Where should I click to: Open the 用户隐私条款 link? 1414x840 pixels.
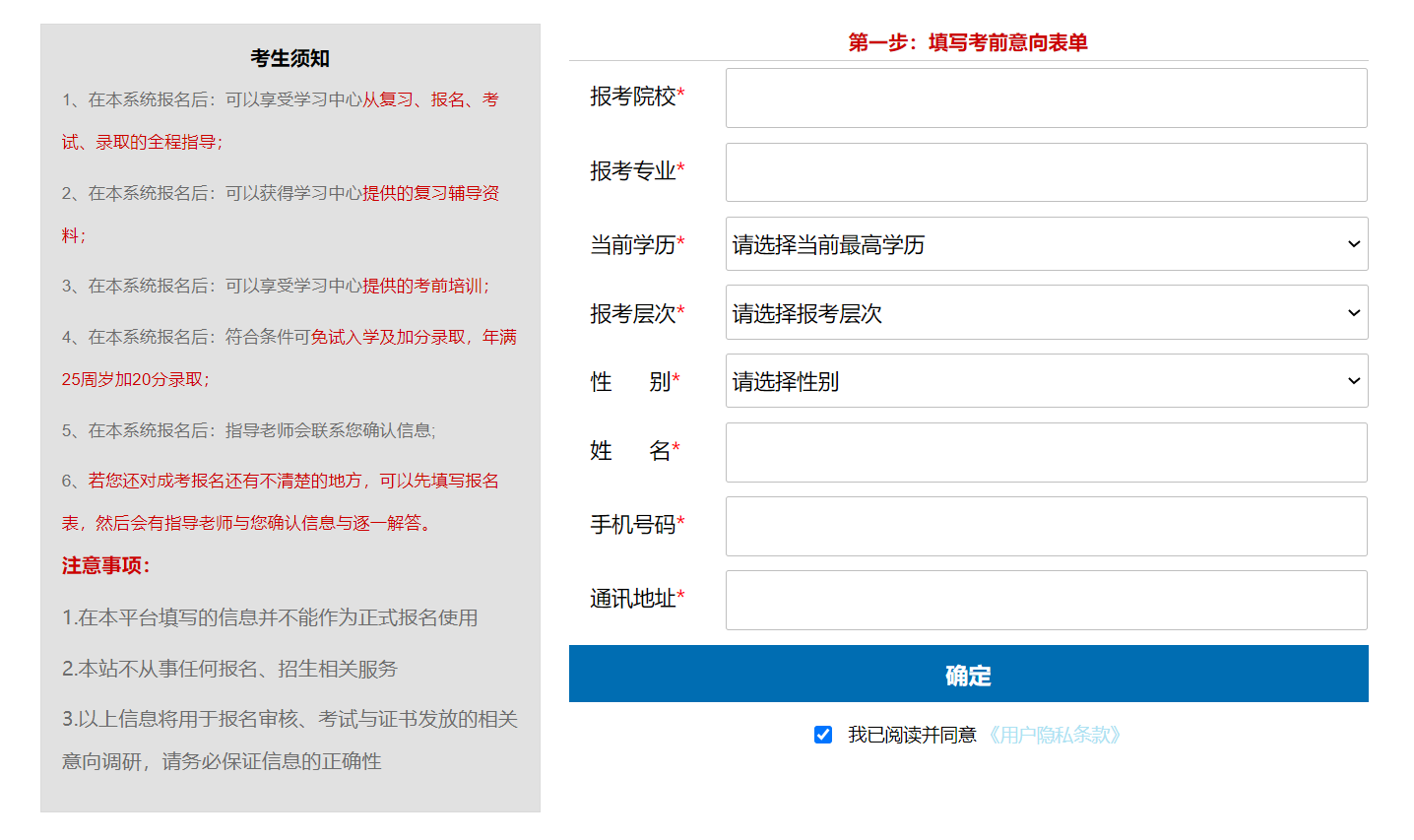click(1054, 735)
